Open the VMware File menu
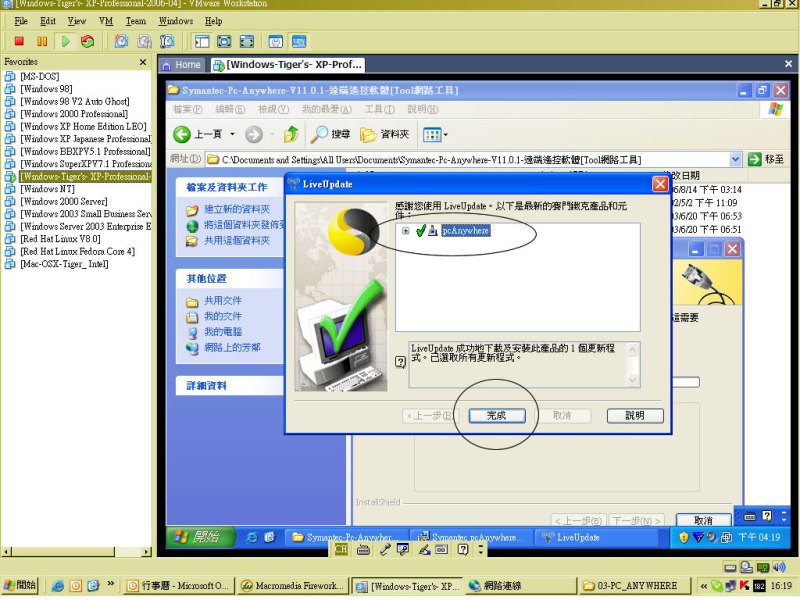This screenshot has height=600, width=800. click(x=21, y=21)
